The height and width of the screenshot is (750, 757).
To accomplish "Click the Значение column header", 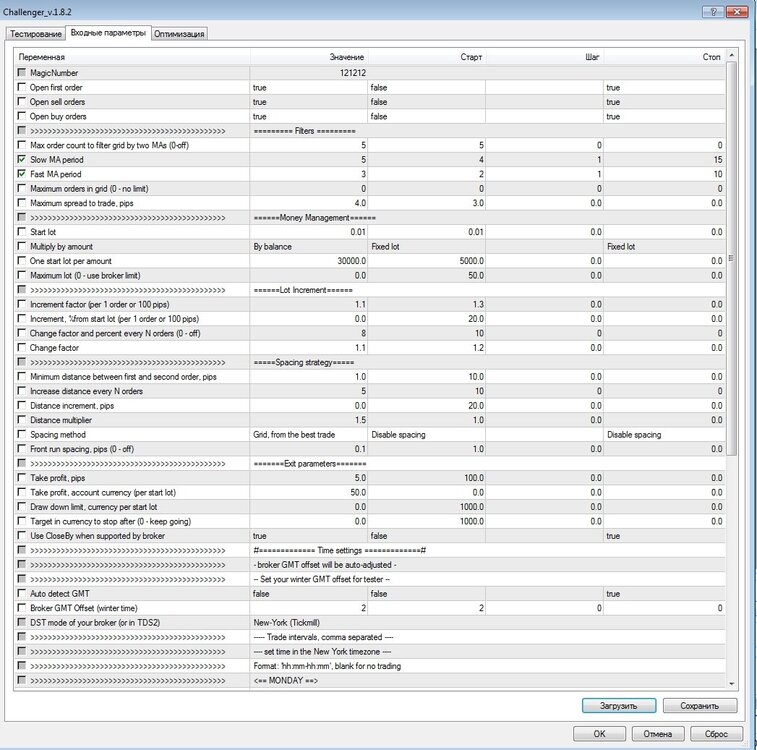I will tap(308, 57).
